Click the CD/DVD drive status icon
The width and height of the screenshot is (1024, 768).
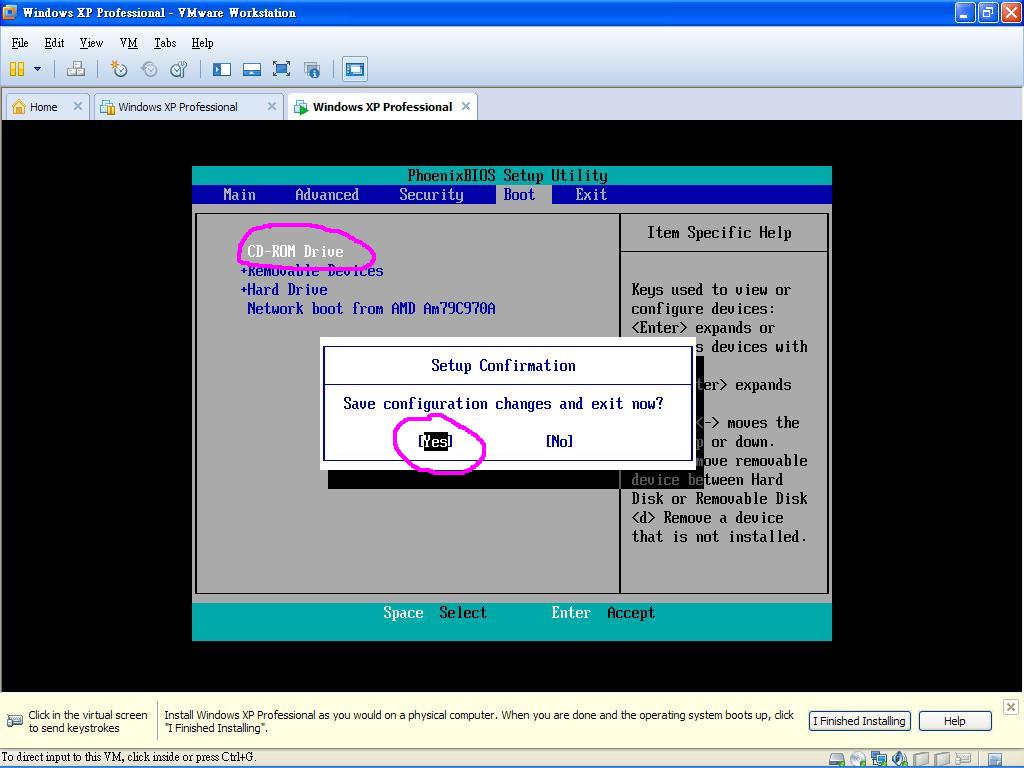point(858,759)
